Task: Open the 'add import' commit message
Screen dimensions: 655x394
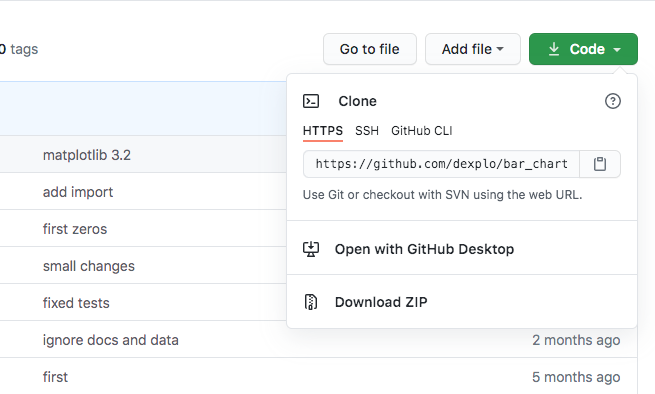Action: (x=78, y=192)
